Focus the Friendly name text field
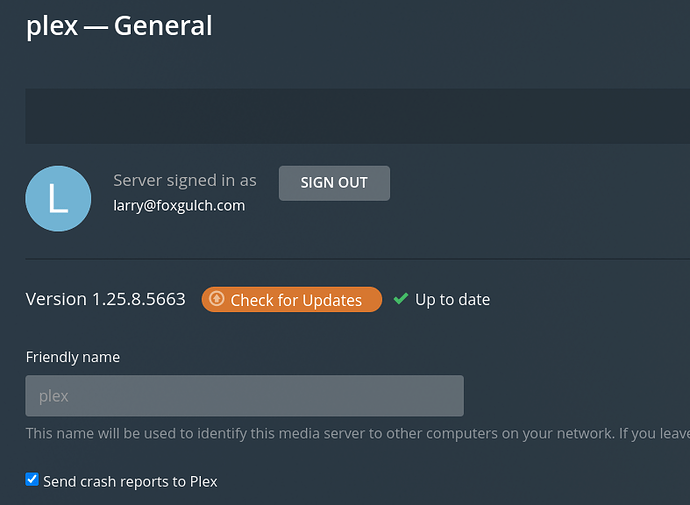This screenshot has height=505, width=690. (x=244, y=396)
